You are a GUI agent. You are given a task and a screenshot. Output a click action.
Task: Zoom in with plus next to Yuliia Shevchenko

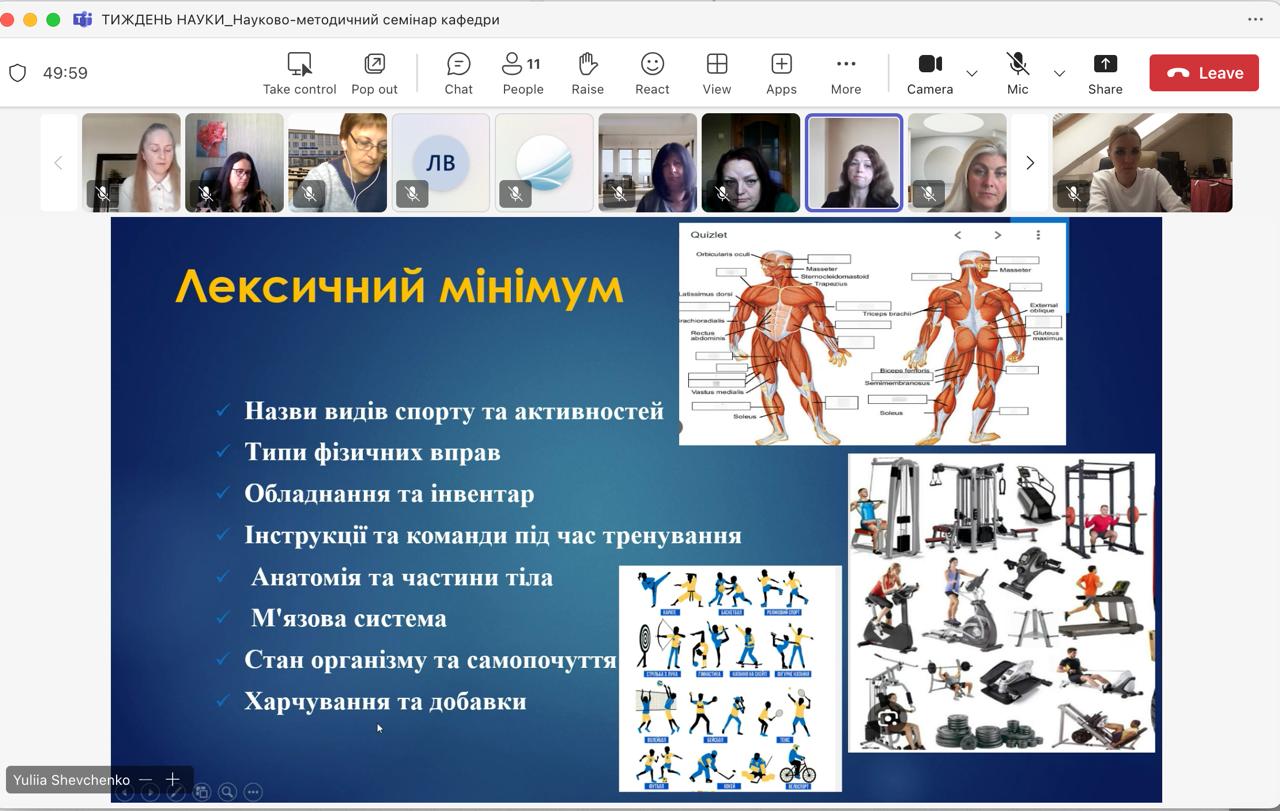[x=172, y=779]
